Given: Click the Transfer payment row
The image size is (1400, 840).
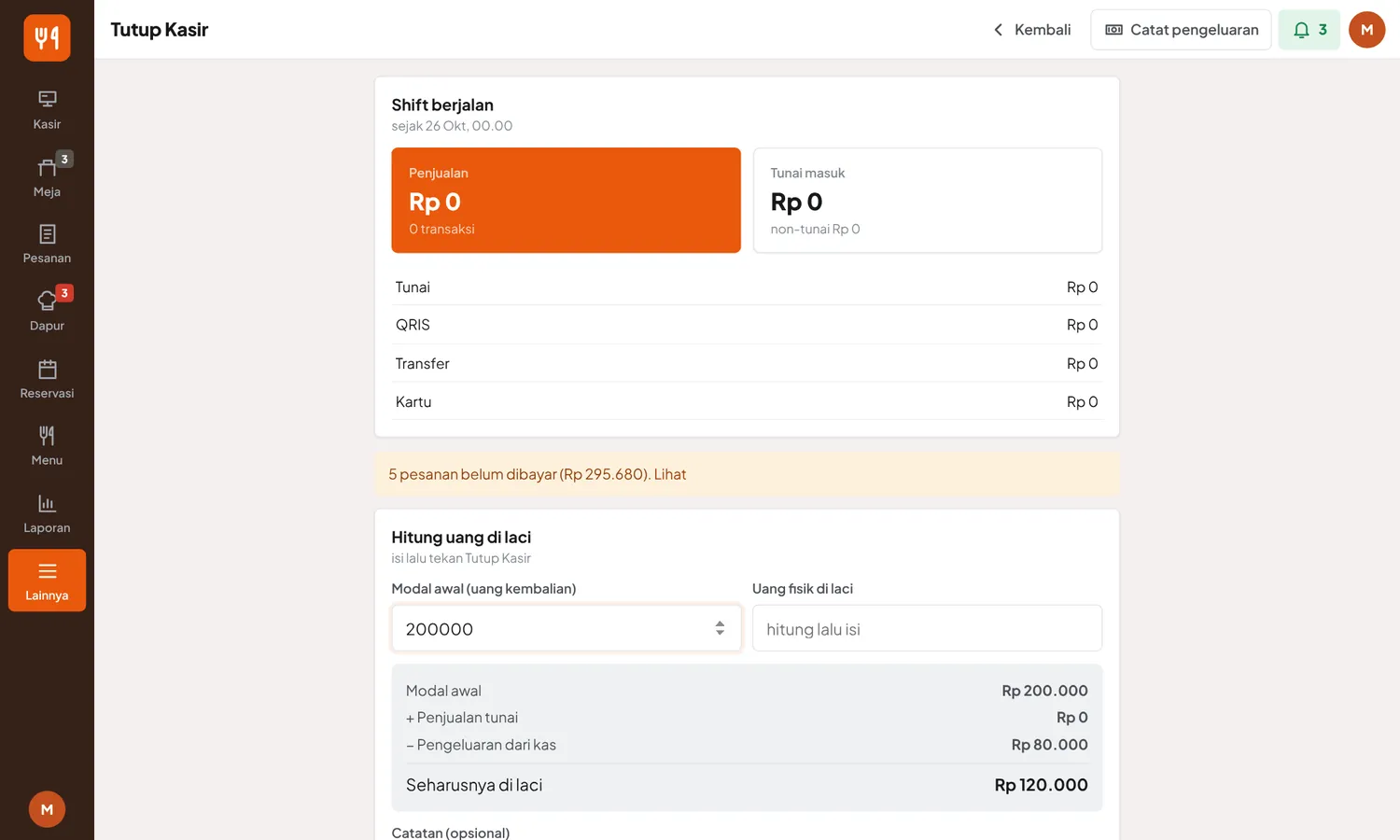Looking at the screenshot, I should [x=747, y=363].
